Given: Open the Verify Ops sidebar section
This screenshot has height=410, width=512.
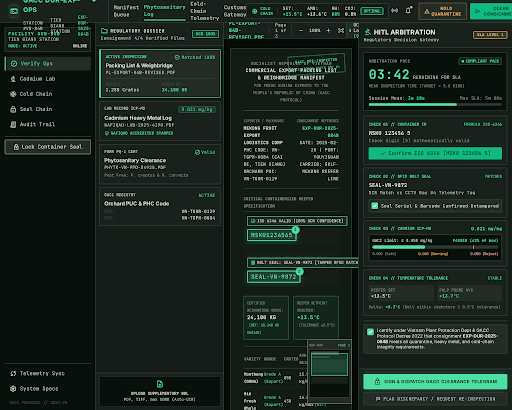Looking at the screenshot, I should coord(48,64).
